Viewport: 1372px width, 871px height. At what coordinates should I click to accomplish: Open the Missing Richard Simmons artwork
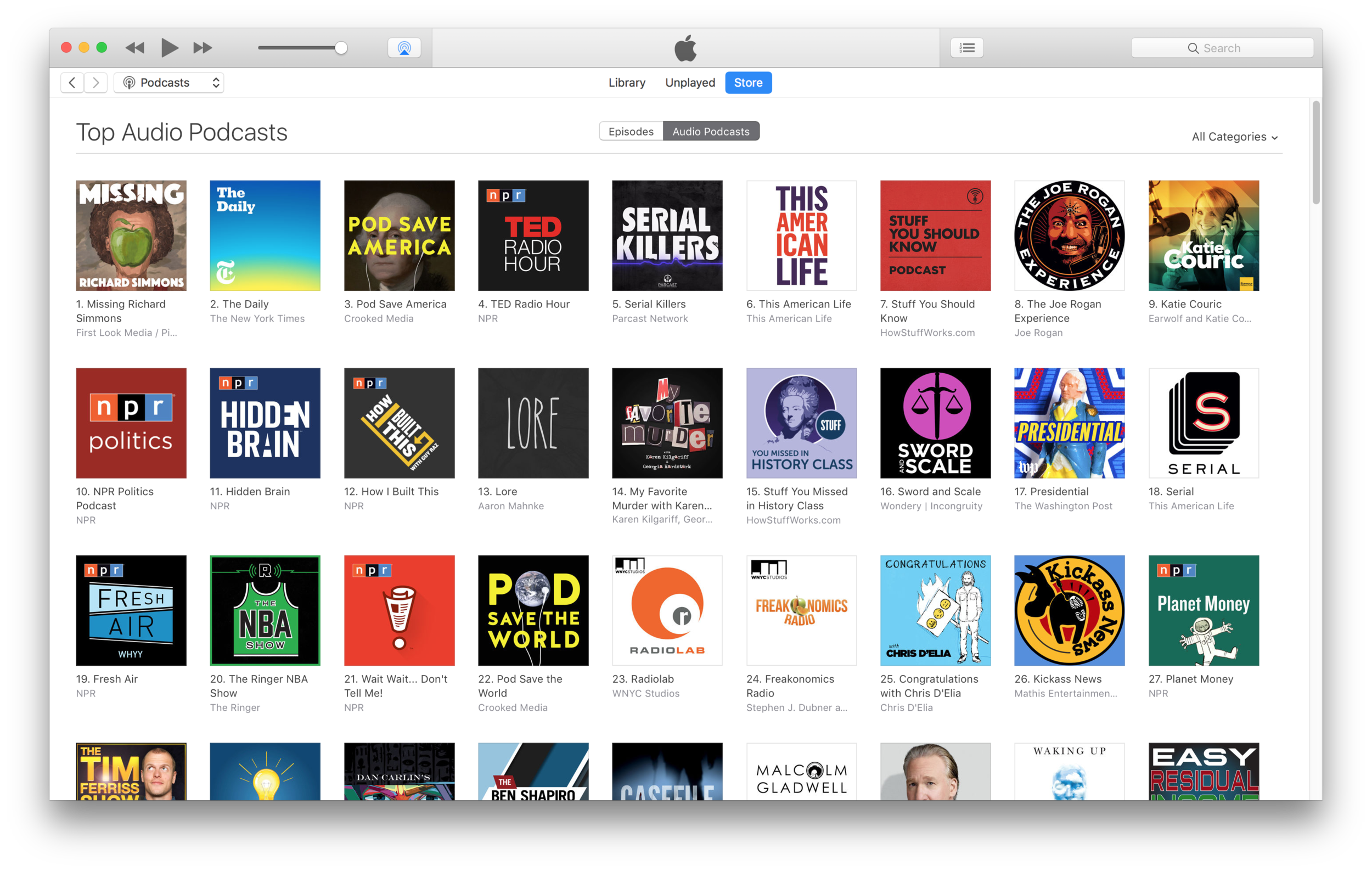click(131, 236)
